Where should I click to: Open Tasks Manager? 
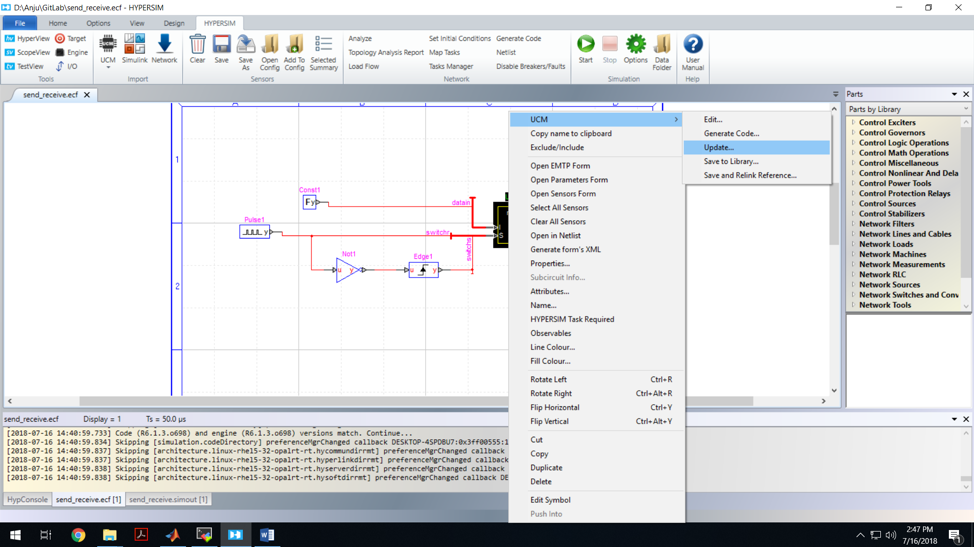451,66
